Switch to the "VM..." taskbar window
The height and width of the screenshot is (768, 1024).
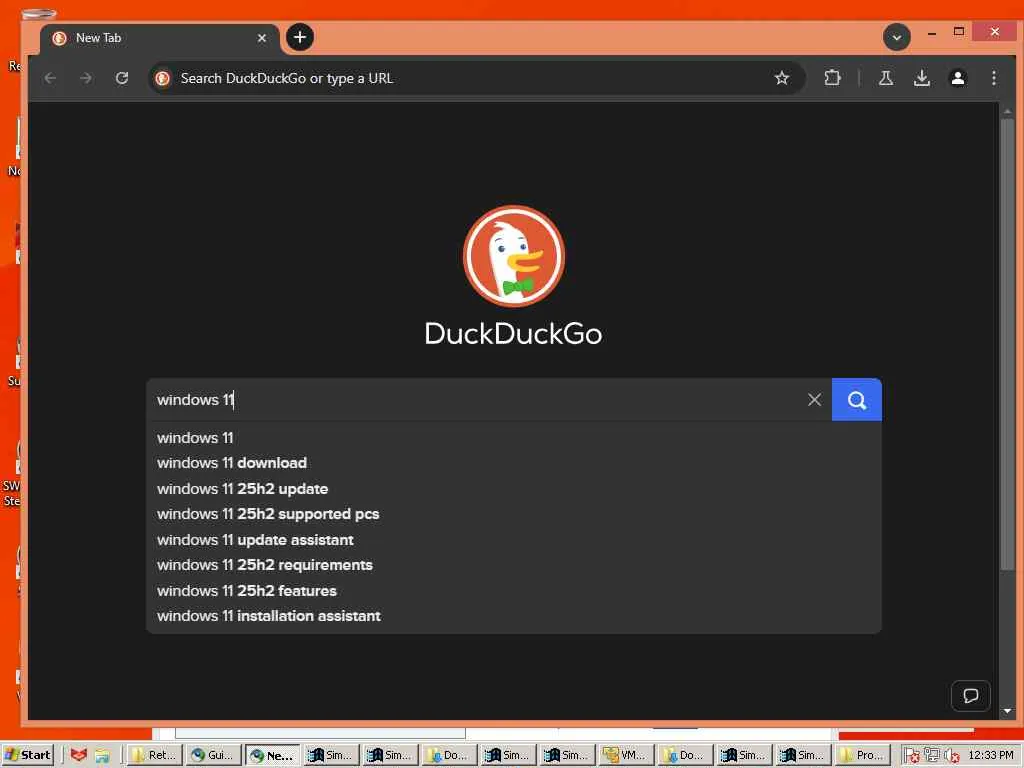pos(626,755)
